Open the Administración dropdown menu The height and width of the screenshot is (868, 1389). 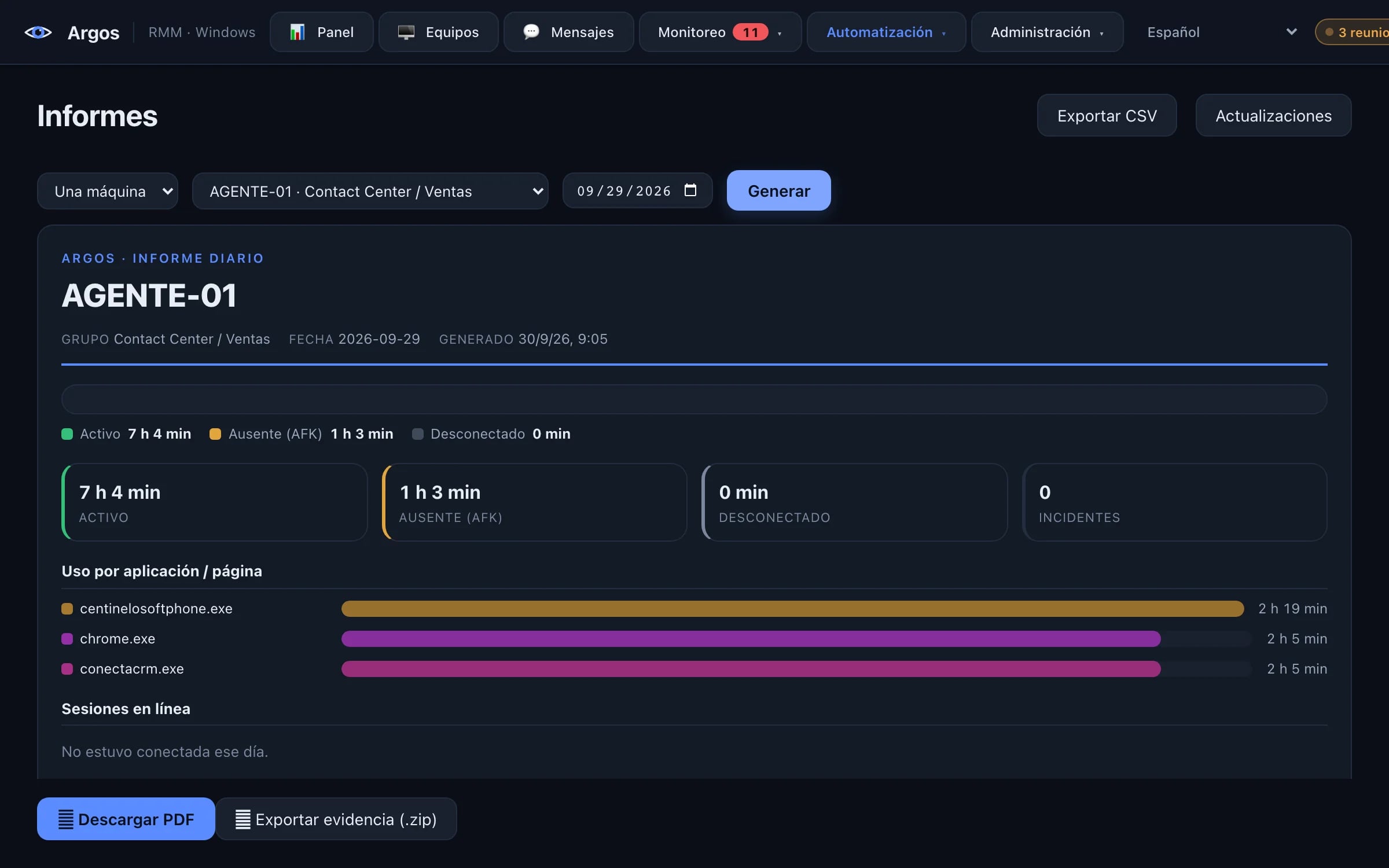tap(1047, 32)
